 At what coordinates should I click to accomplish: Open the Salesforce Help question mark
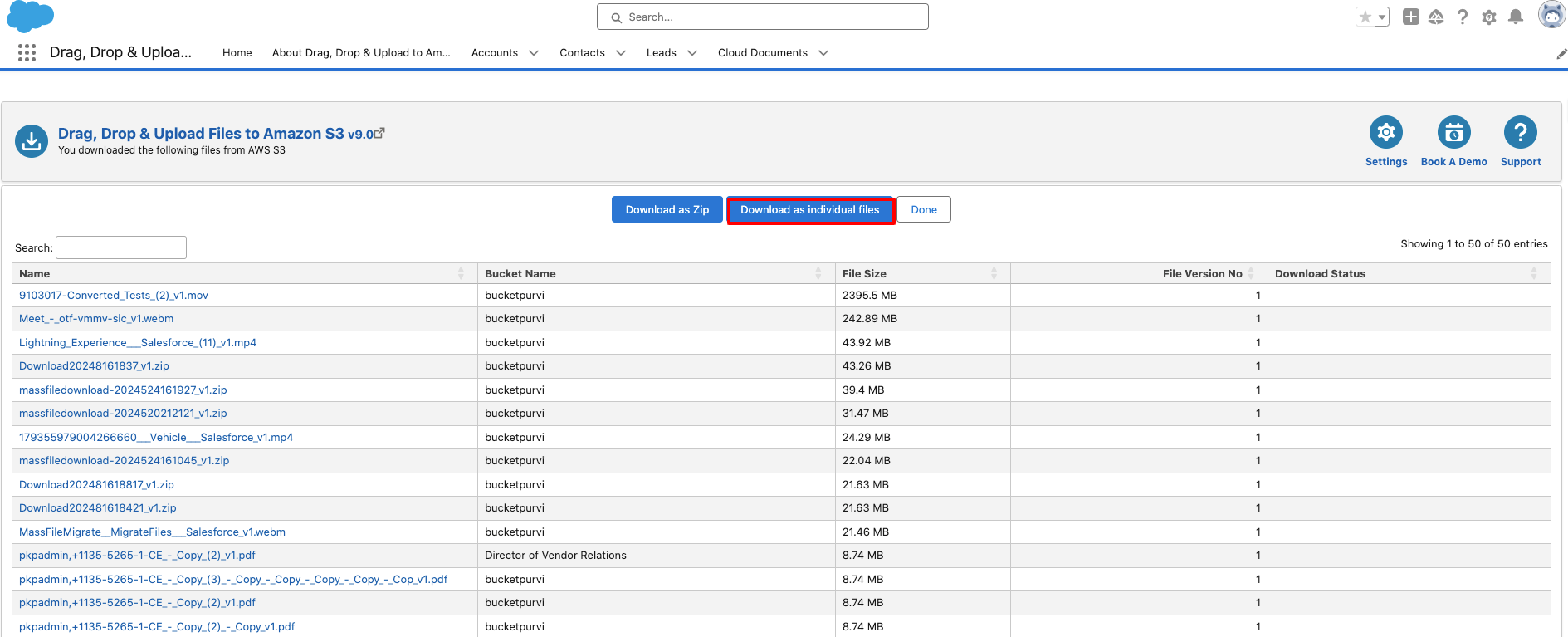1463,17
